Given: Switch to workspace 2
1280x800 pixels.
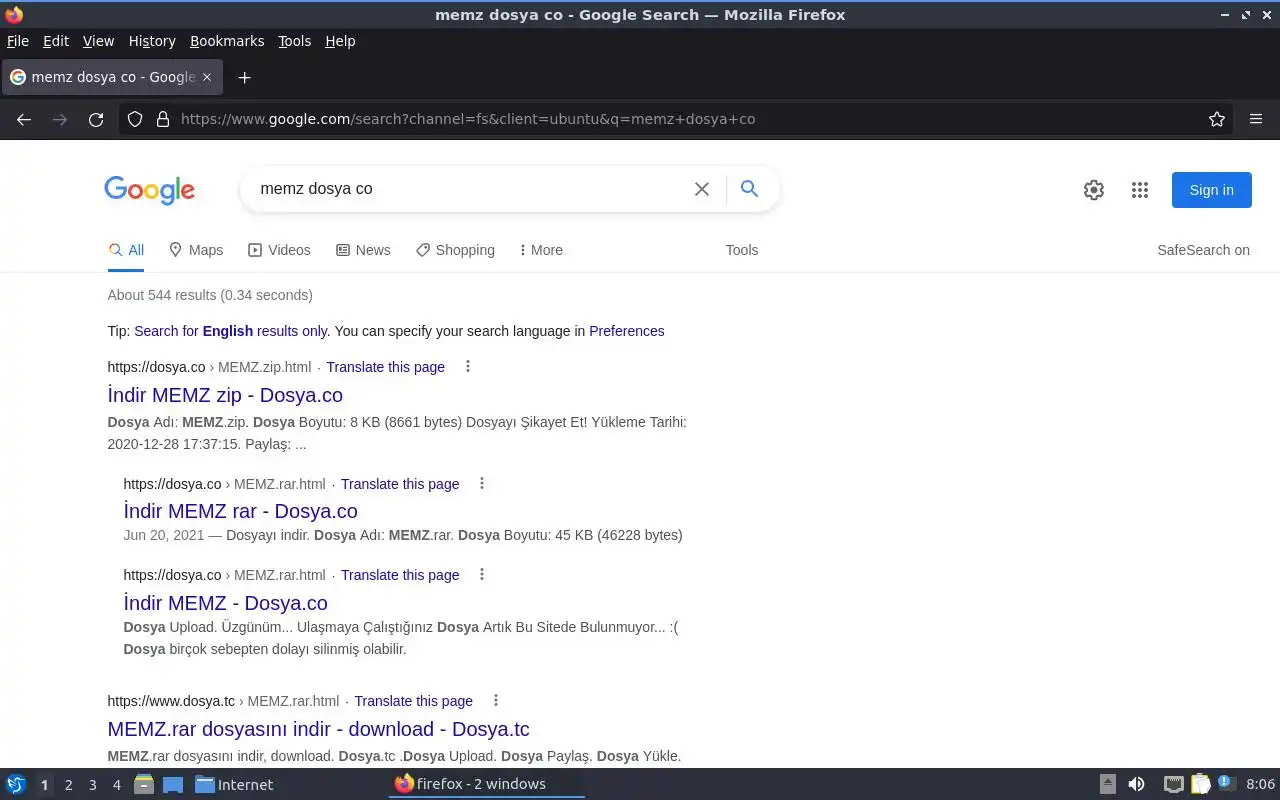Looking at the screenshot, I should [x=68, y=785].
